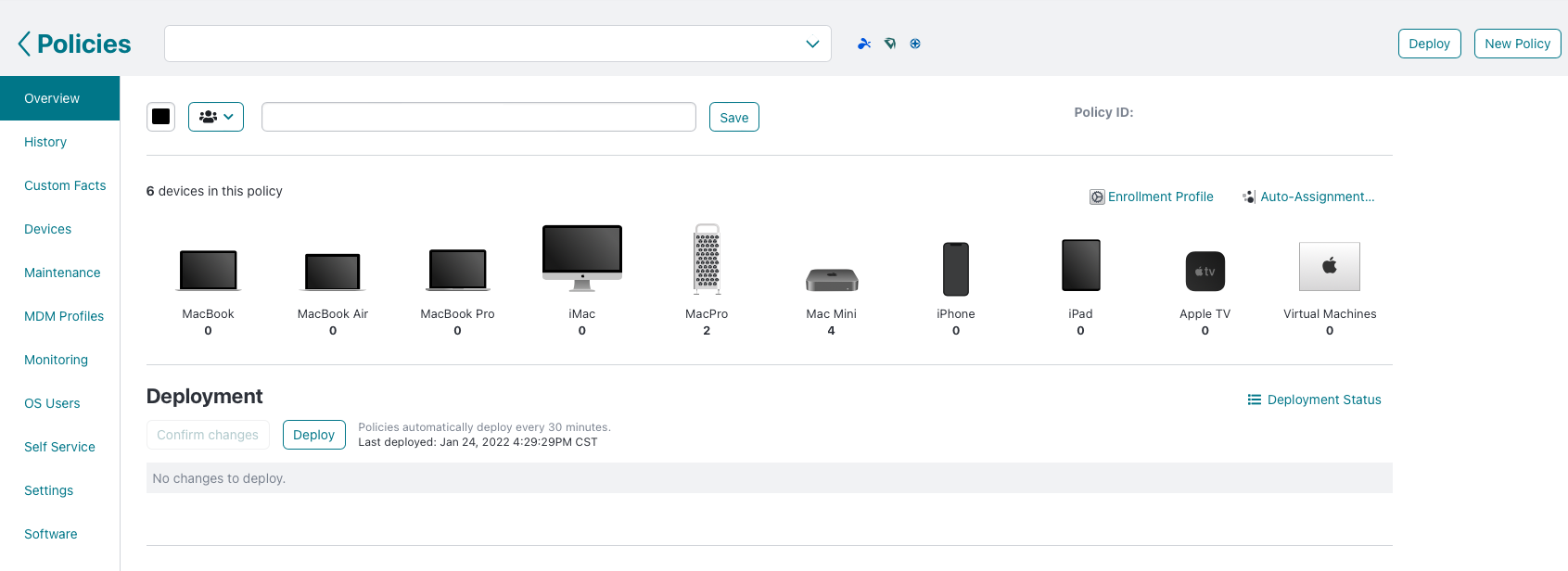
Task: Click the Confirm changes button
Action: [208, 435]
